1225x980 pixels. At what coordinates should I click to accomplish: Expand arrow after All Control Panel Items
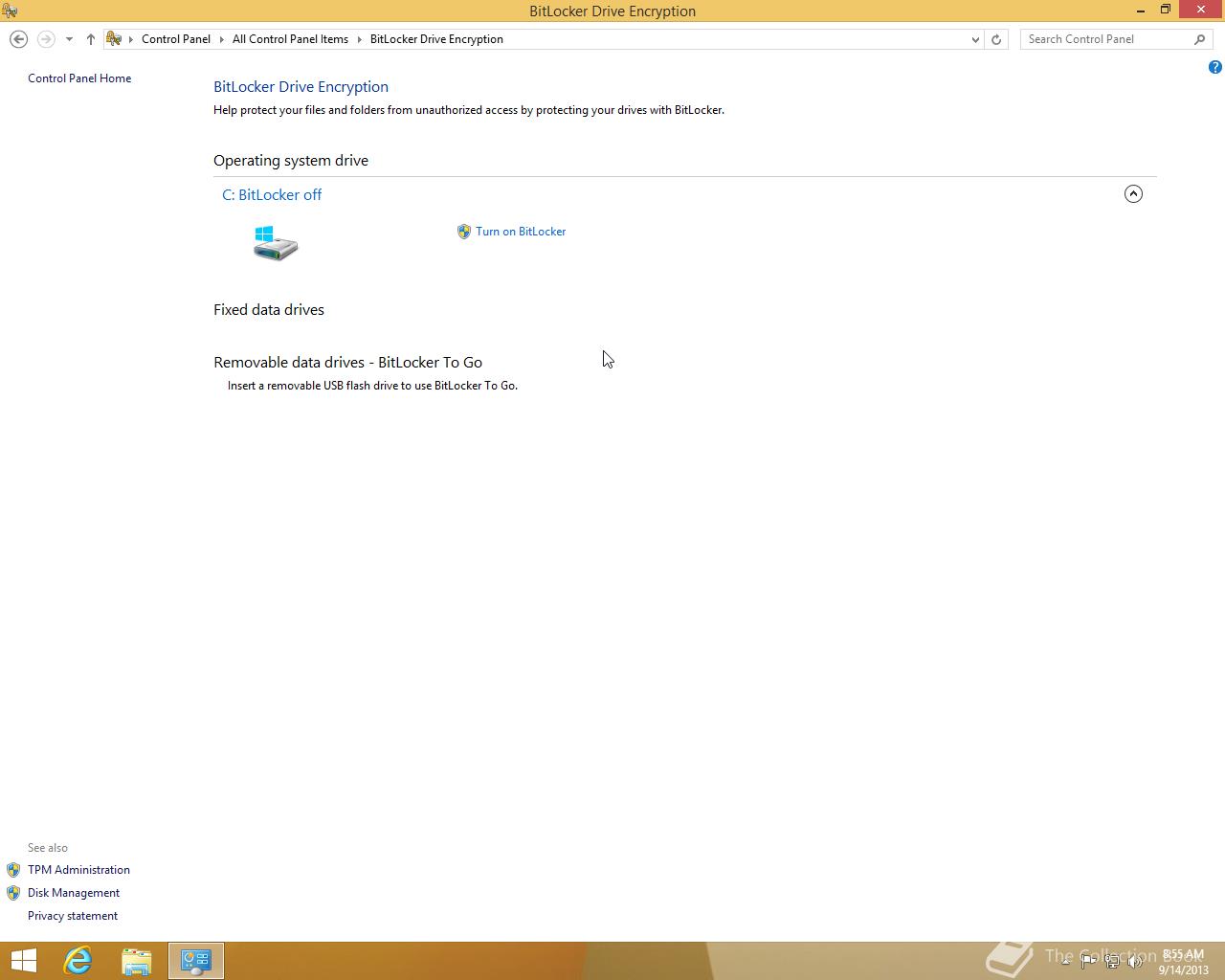pos(360,39)
